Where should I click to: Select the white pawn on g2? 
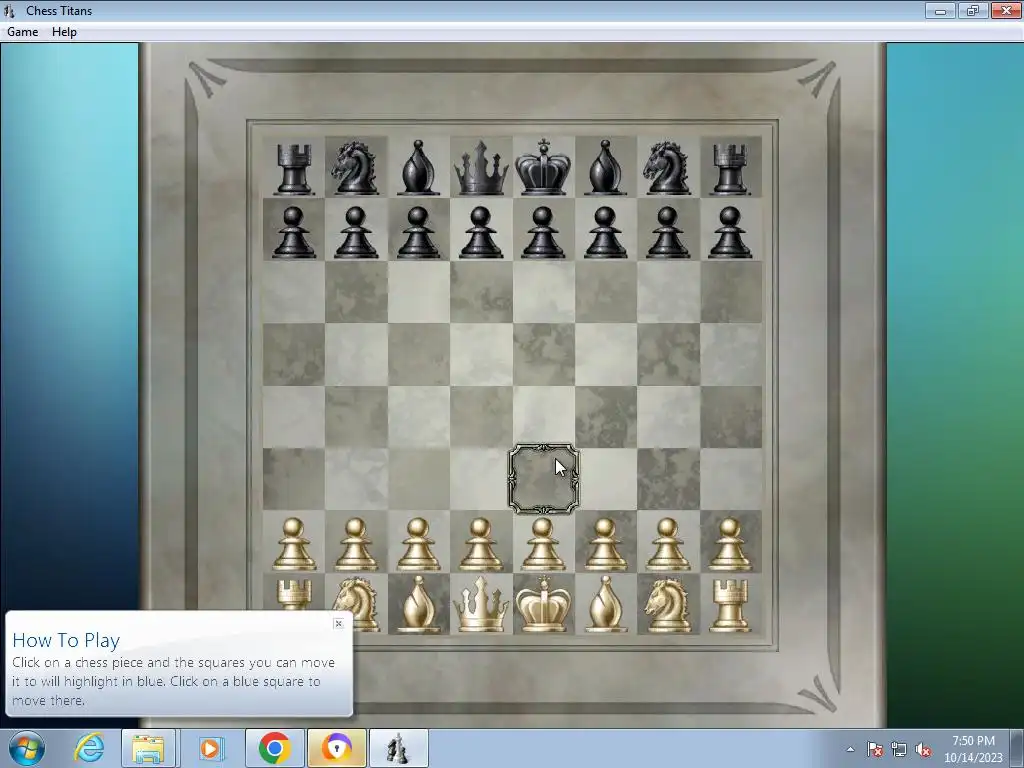click(x=667, y=545)
